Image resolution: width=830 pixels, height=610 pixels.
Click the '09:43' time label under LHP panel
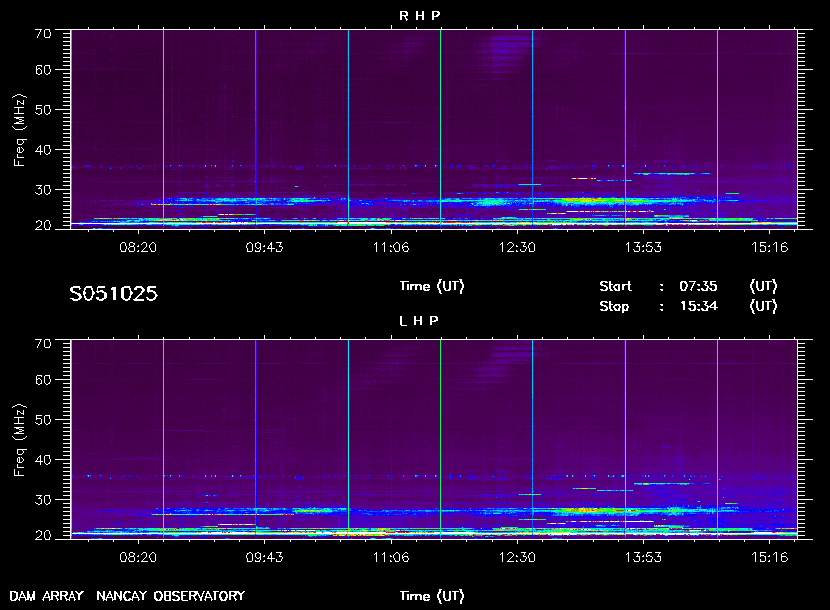tap(264, 557)
